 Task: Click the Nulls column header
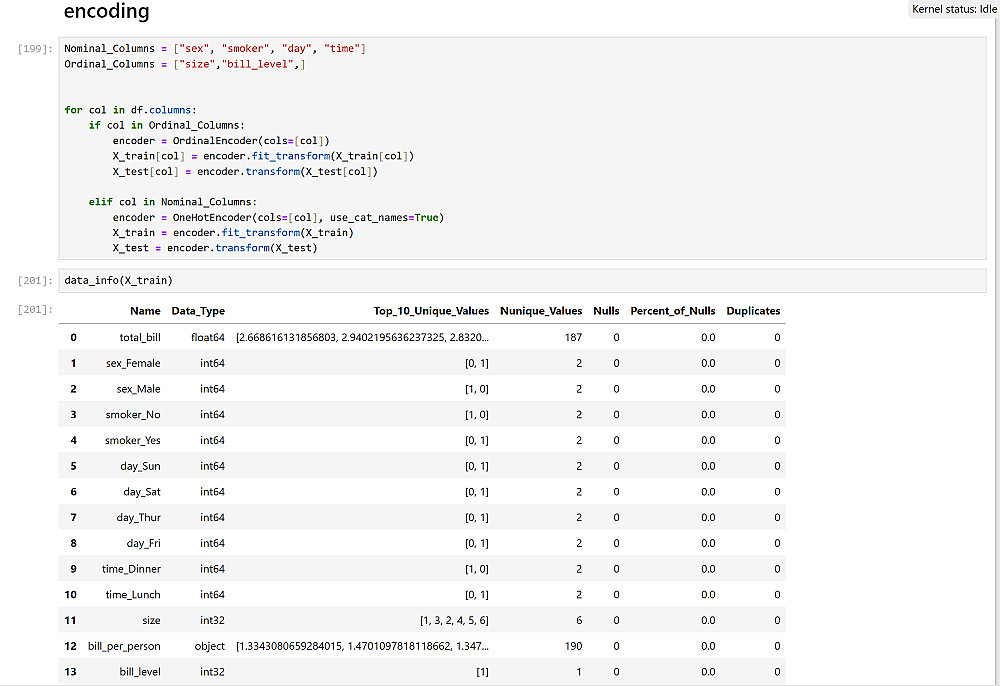pos(606,311)
